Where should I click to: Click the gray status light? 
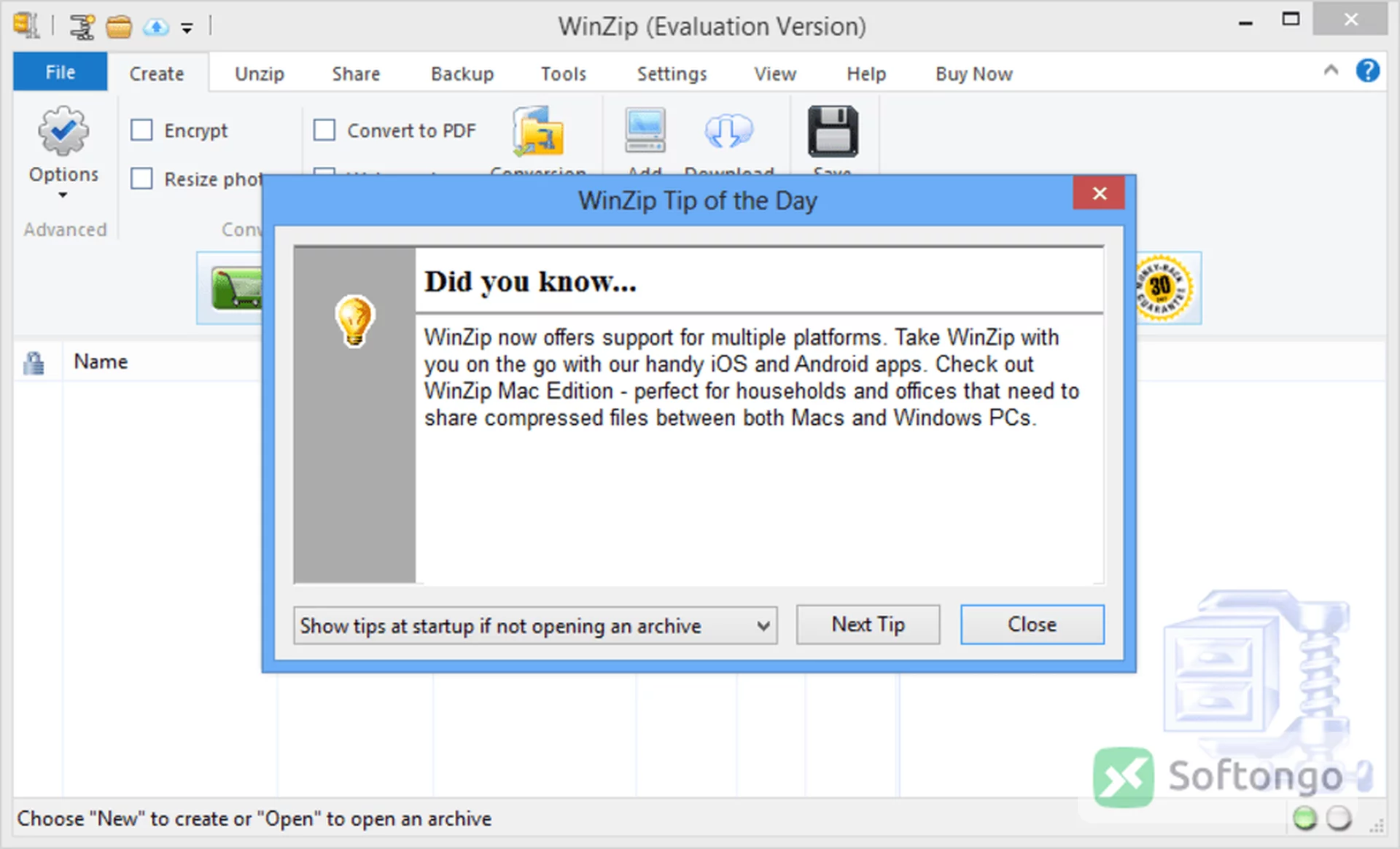coord(1339,818)
